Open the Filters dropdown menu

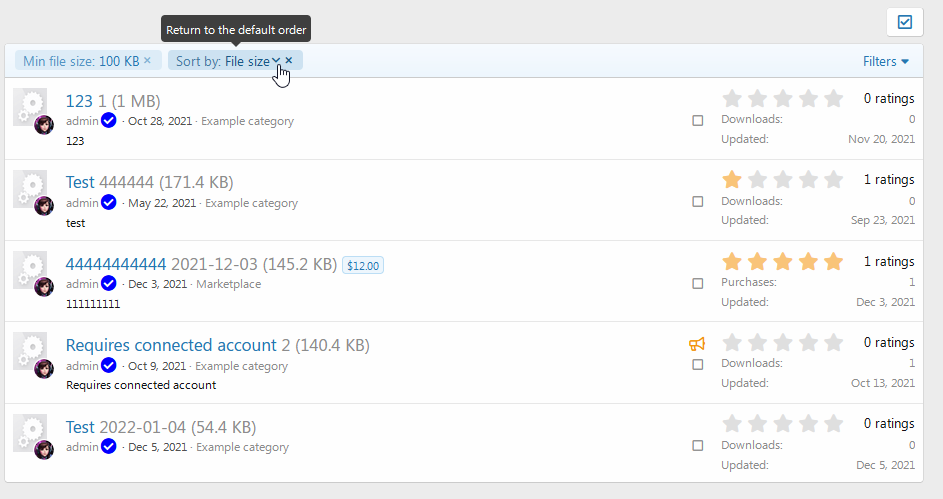click(885, 61)
